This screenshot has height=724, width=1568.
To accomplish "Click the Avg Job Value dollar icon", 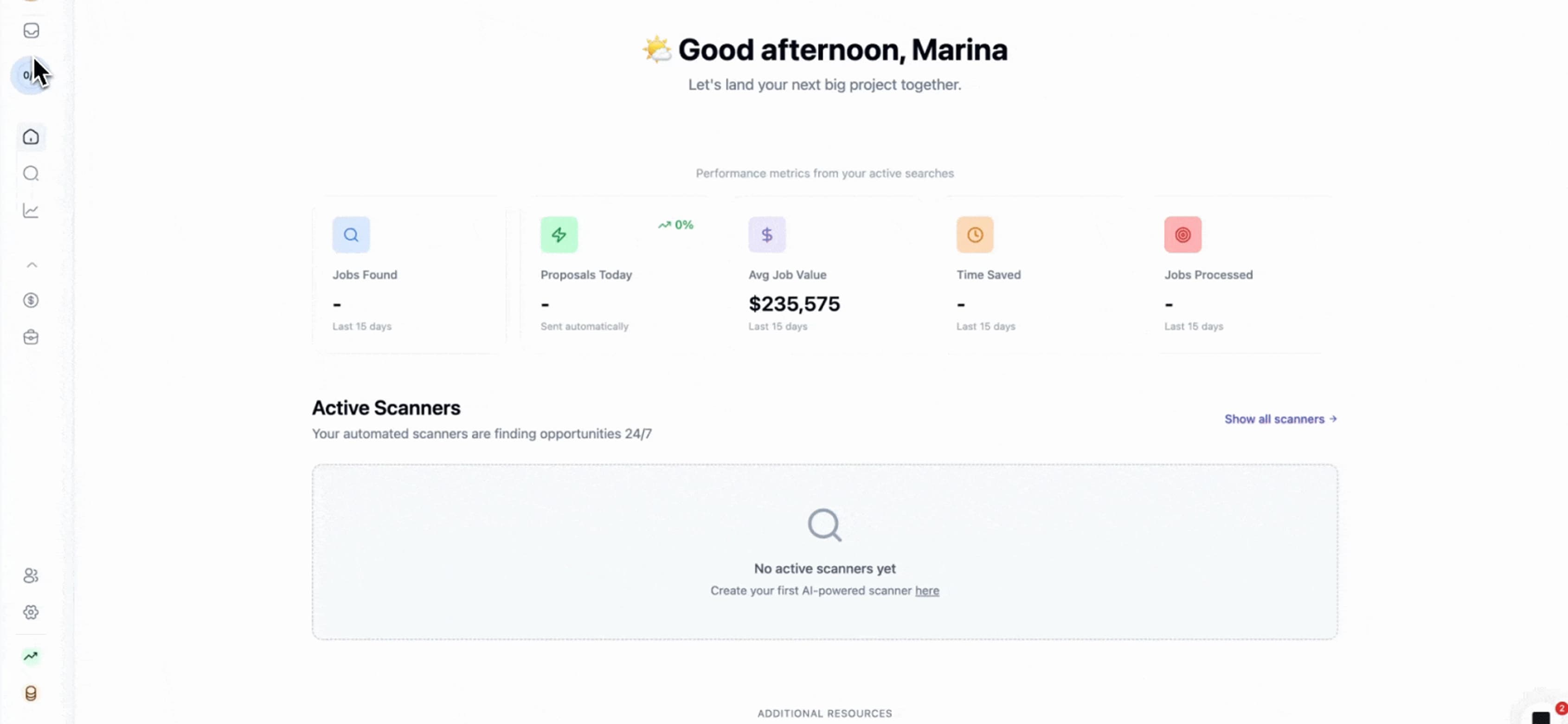I will tap(767, 235).
